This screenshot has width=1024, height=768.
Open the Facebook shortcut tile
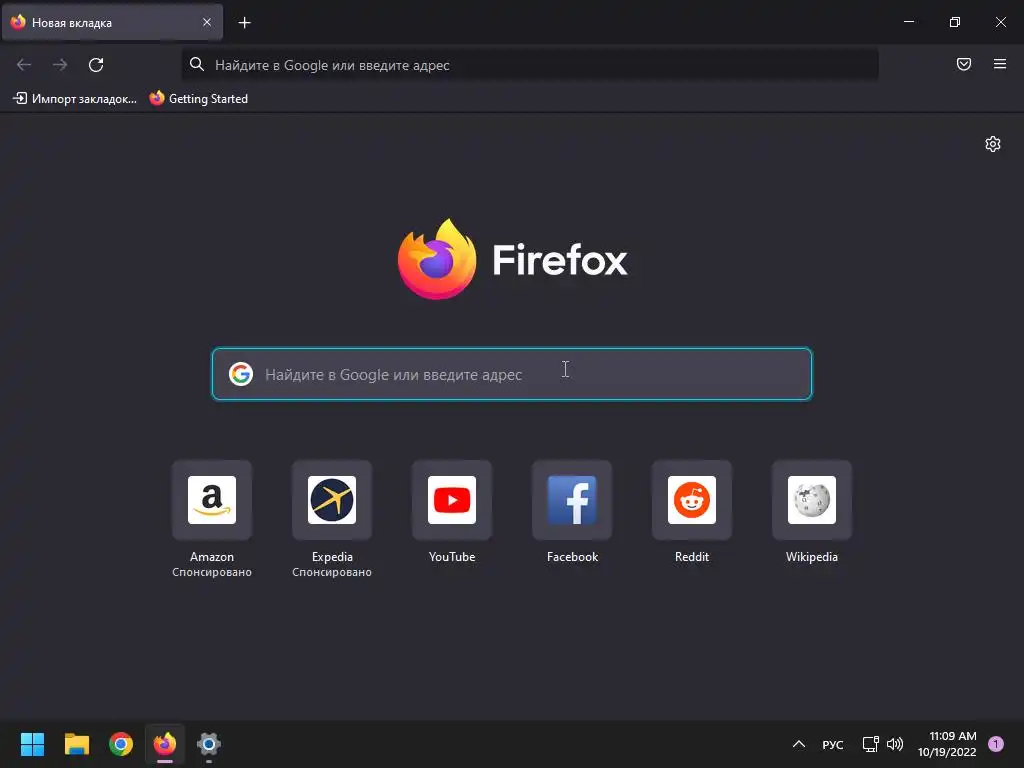click(572, 500)
